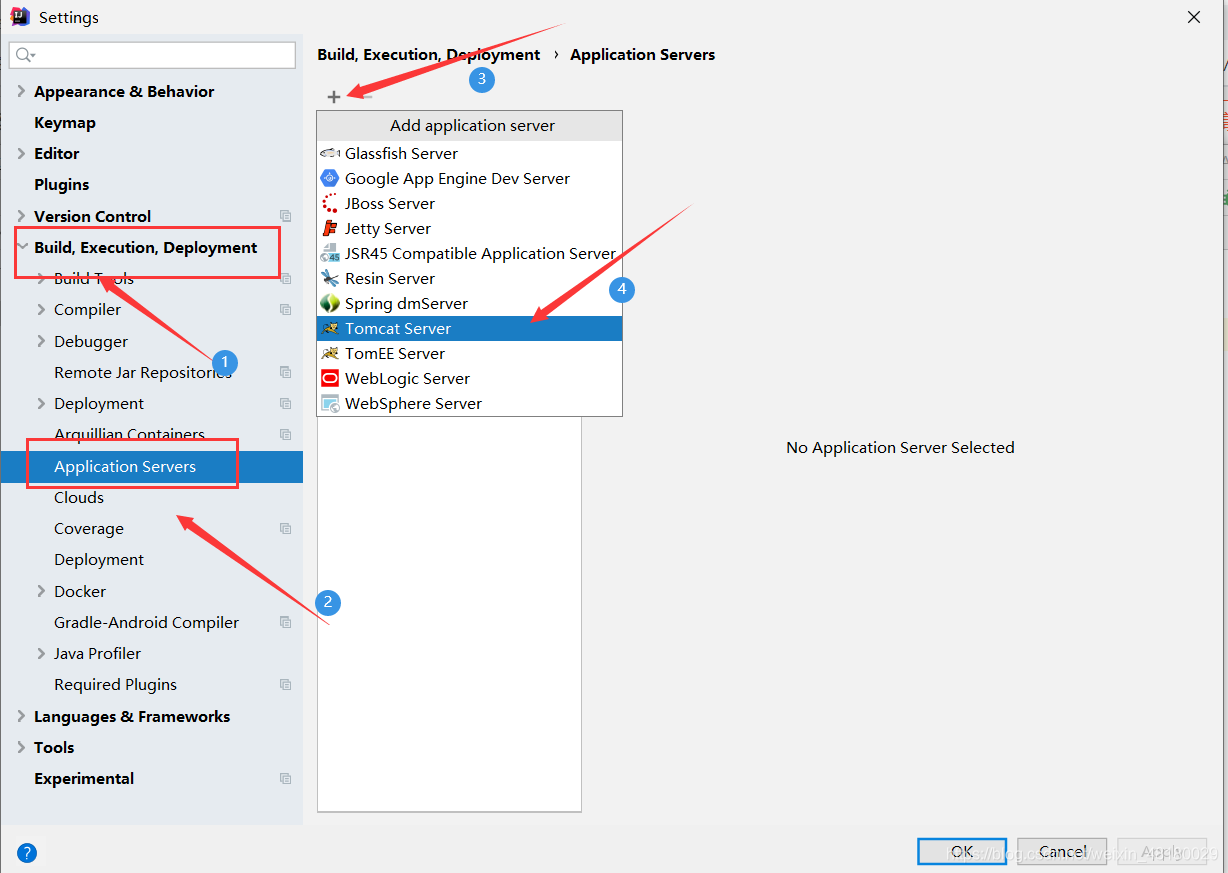Expand the Tools section

(21, 747)
